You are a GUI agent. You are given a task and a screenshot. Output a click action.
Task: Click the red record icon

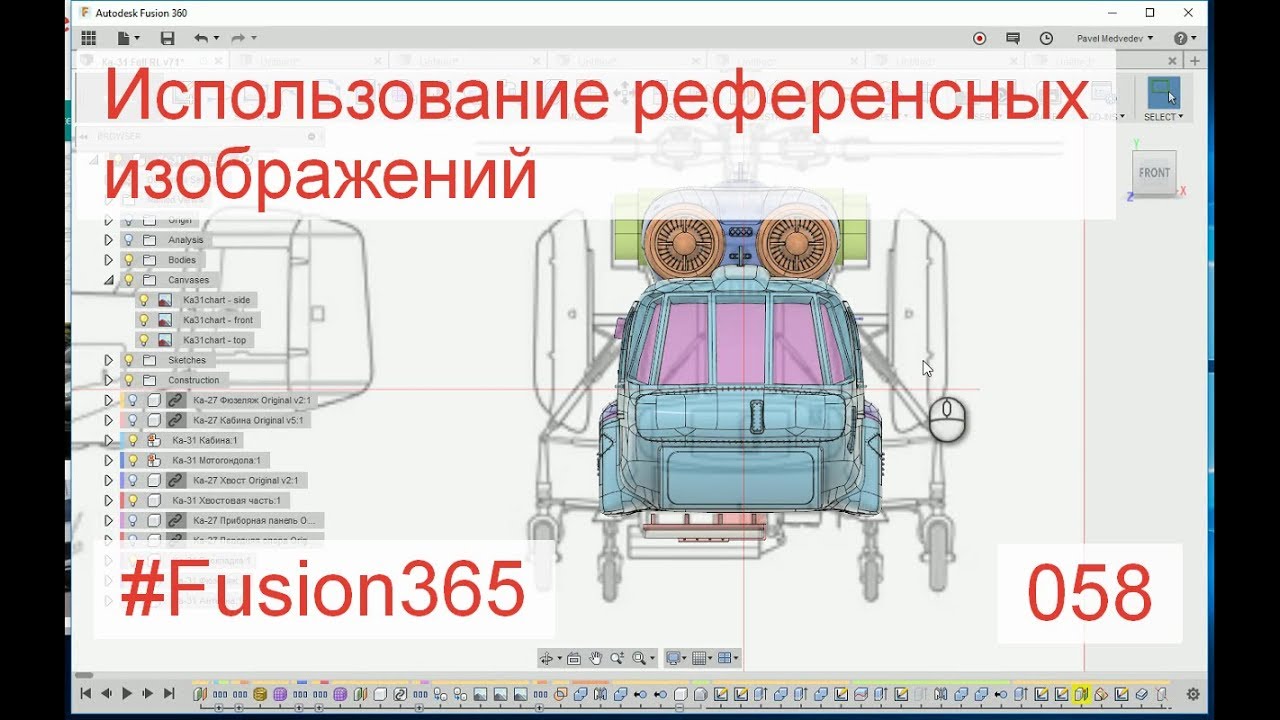click(x=980, y=38)
